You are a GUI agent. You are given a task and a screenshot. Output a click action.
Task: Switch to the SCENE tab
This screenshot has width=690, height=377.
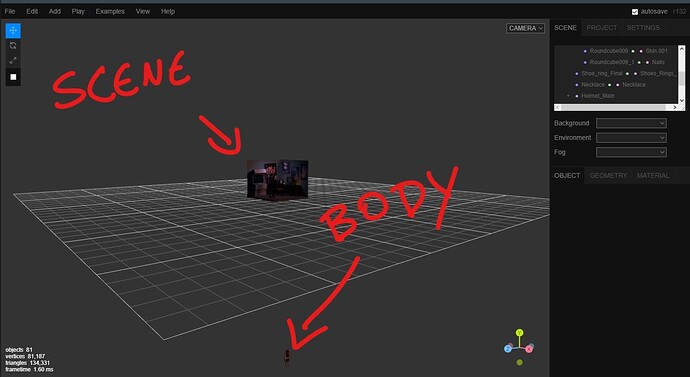point(565,28)
